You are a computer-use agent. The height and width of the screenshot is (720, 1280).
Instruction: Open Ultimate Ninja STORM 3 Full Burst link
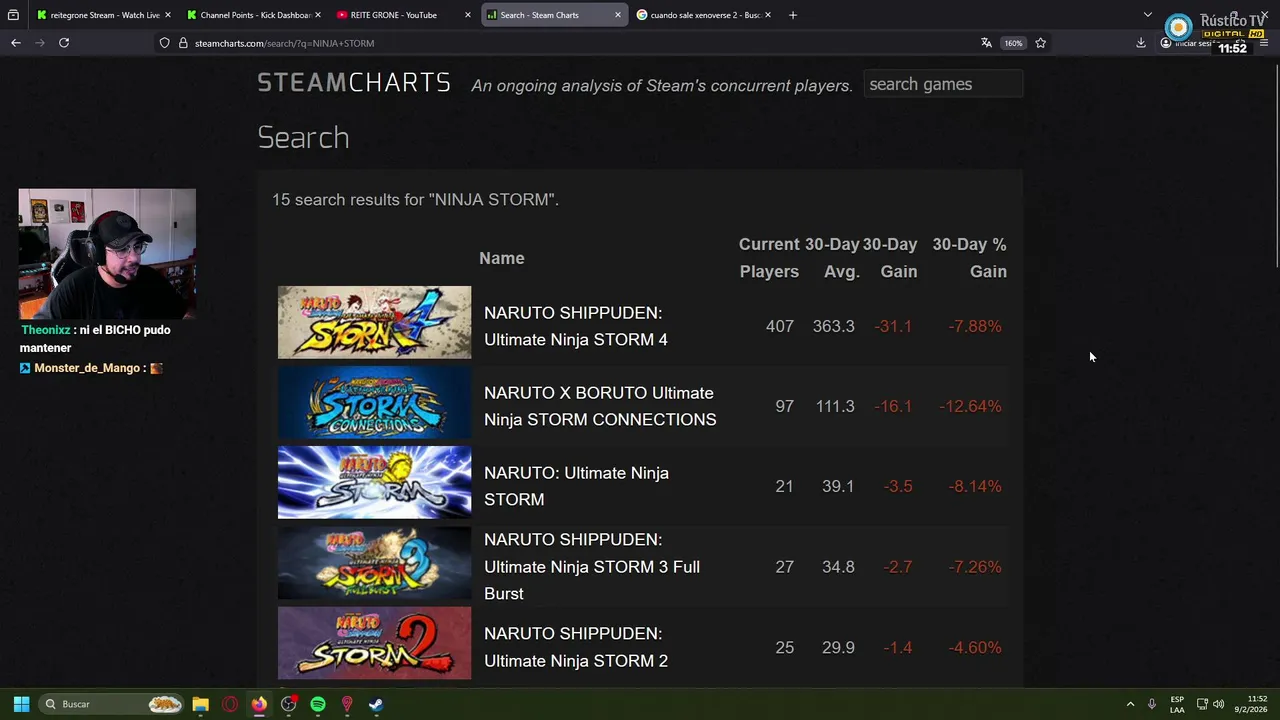pos(591,566)
